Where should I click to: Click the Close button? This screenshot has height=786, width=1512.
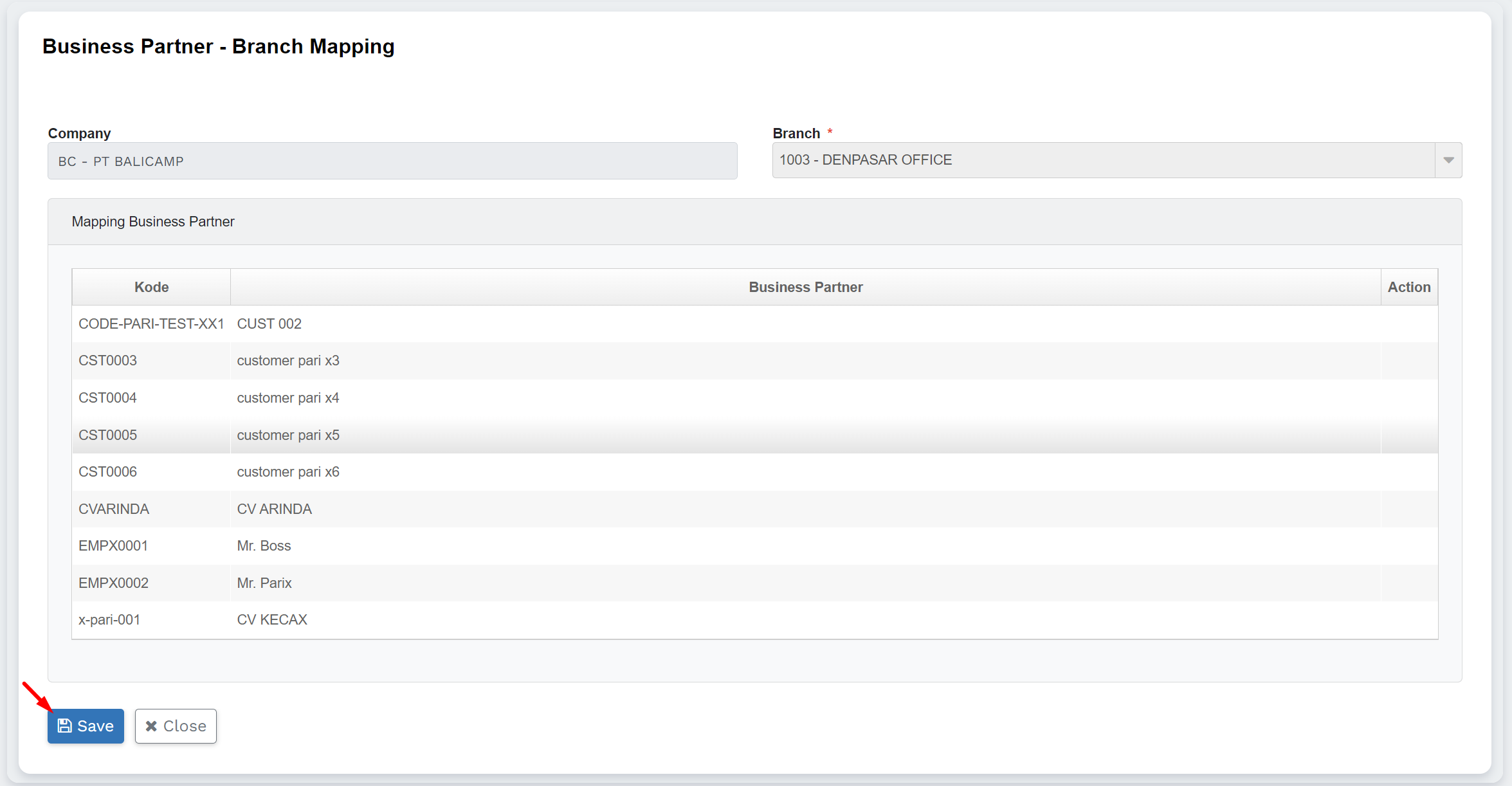(x=176, y=726)
